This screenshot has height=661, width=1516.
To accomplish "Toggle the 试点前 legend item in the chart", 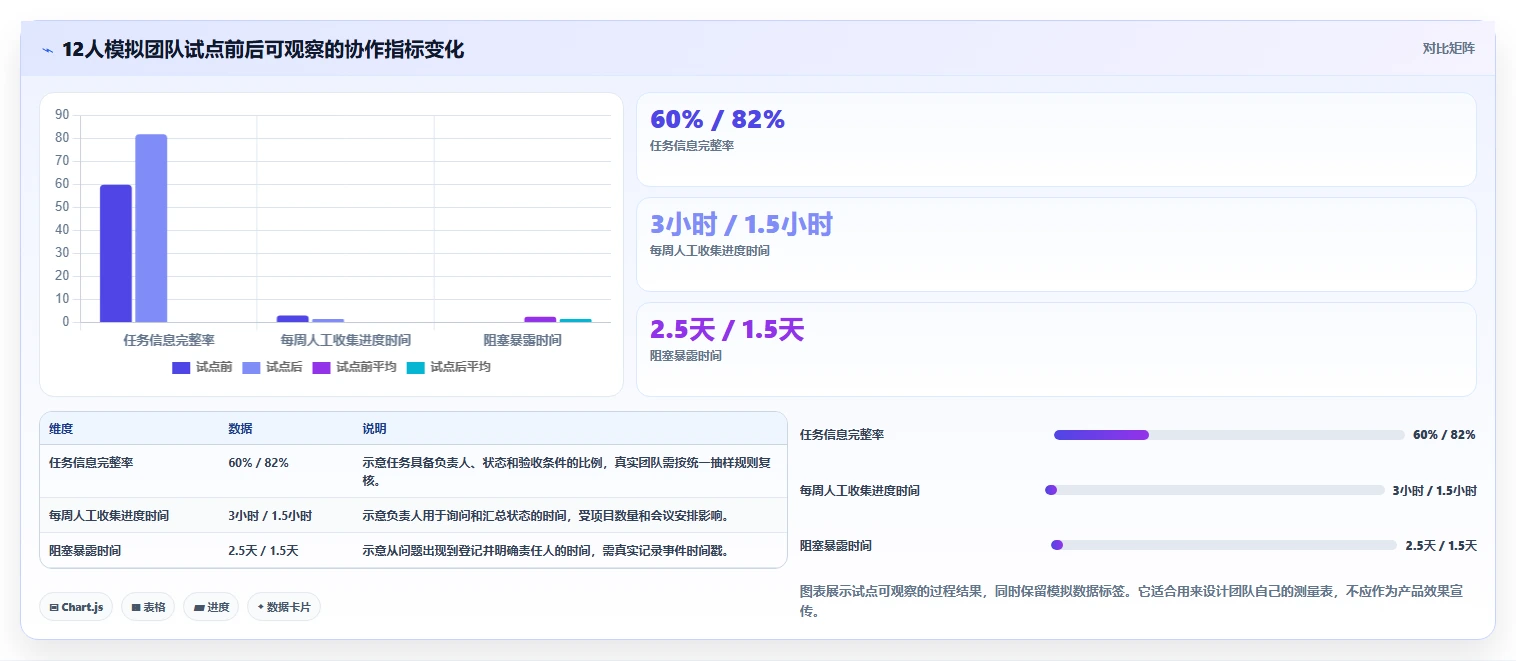I will [x=202, y=367].
